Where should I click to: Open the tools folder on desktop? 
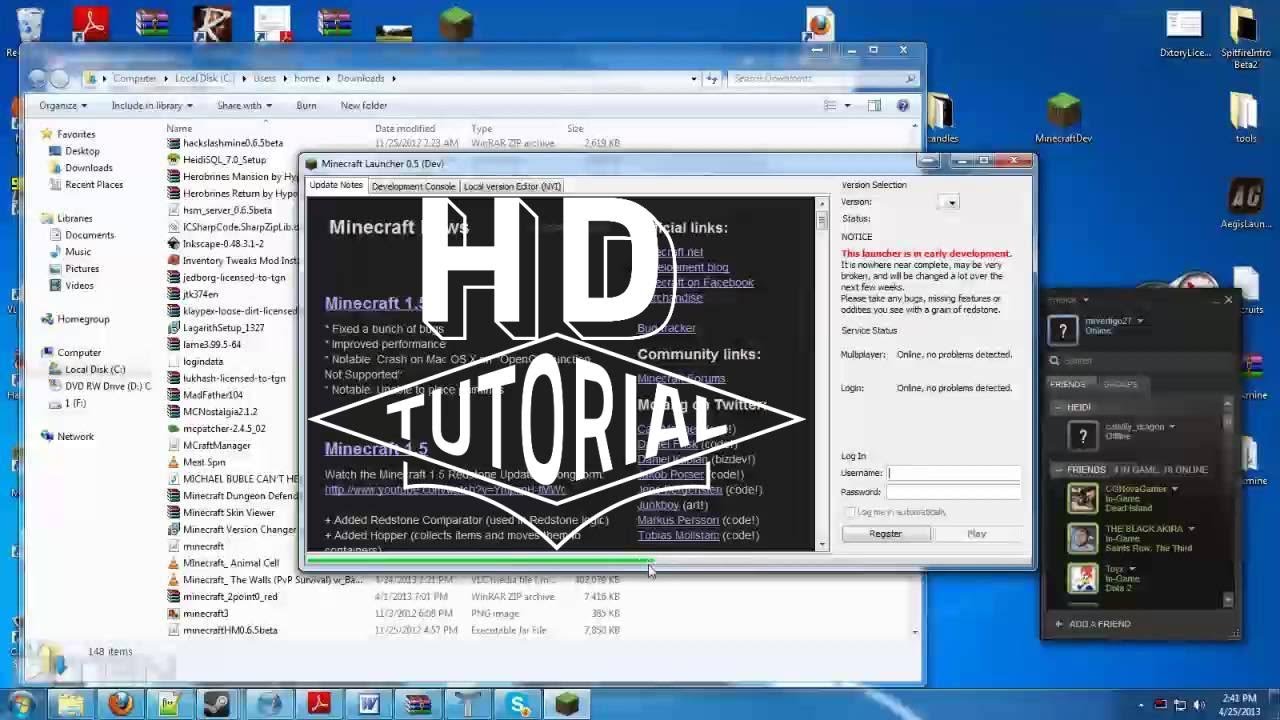click(1245, 118)
